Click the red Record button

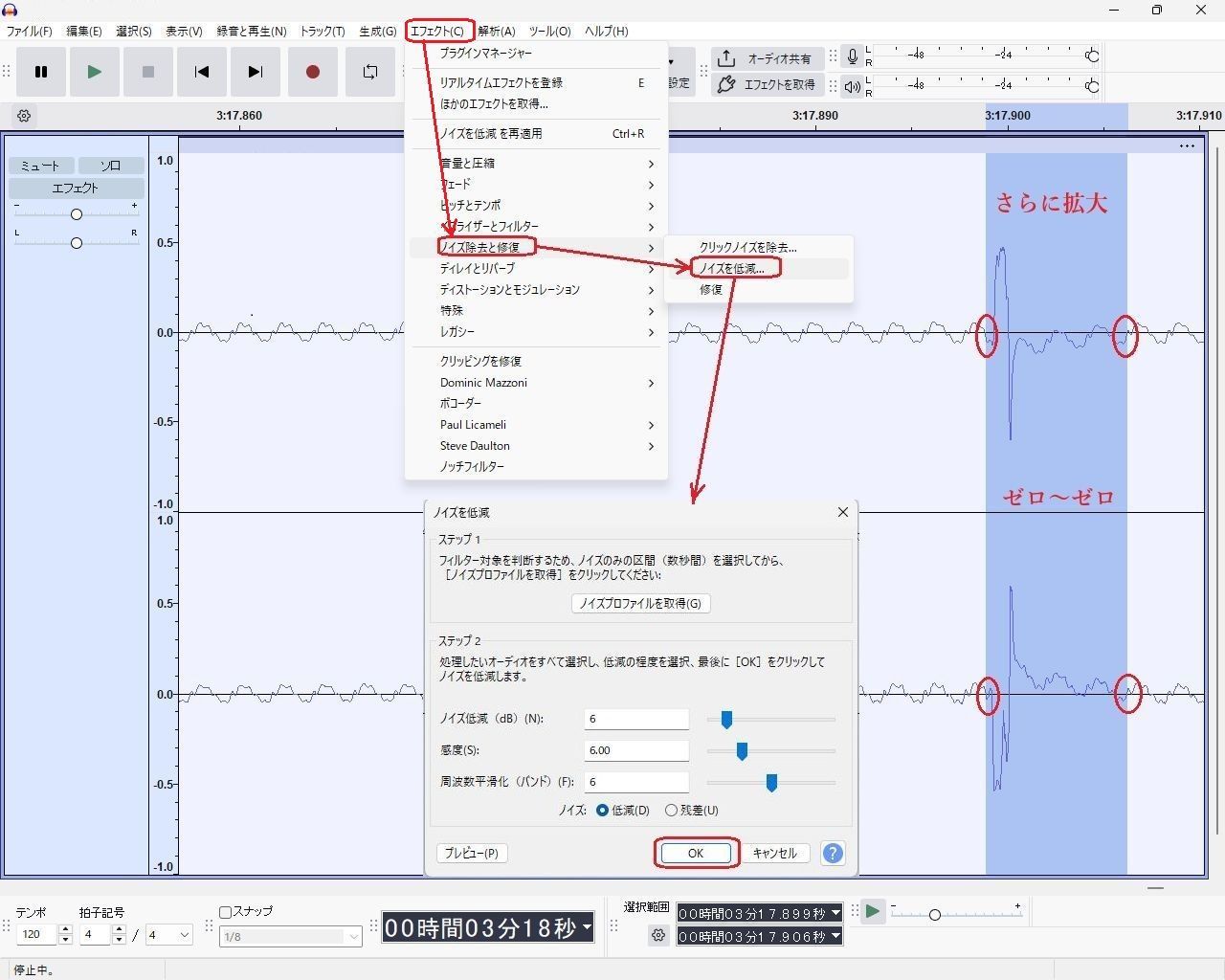click(312, 72)
